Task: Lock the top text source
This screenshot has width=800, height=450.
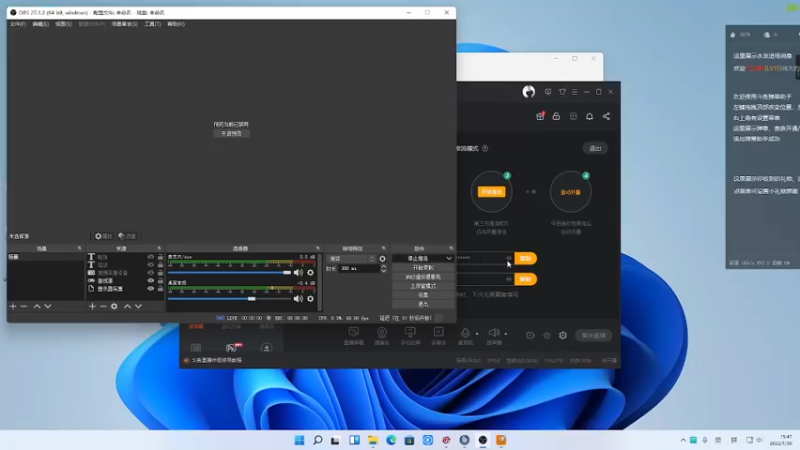Action: tap(160, 257)
